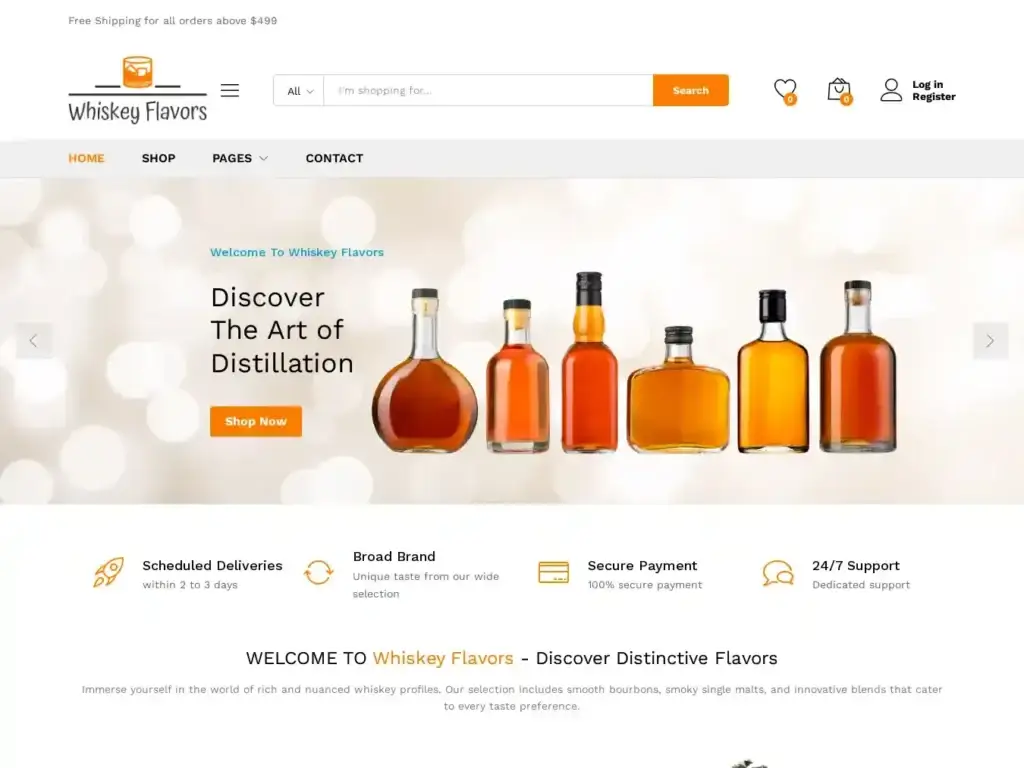Click inside the search input field
The height and width of the screenshot is (768, 1024).
point(480,90)
